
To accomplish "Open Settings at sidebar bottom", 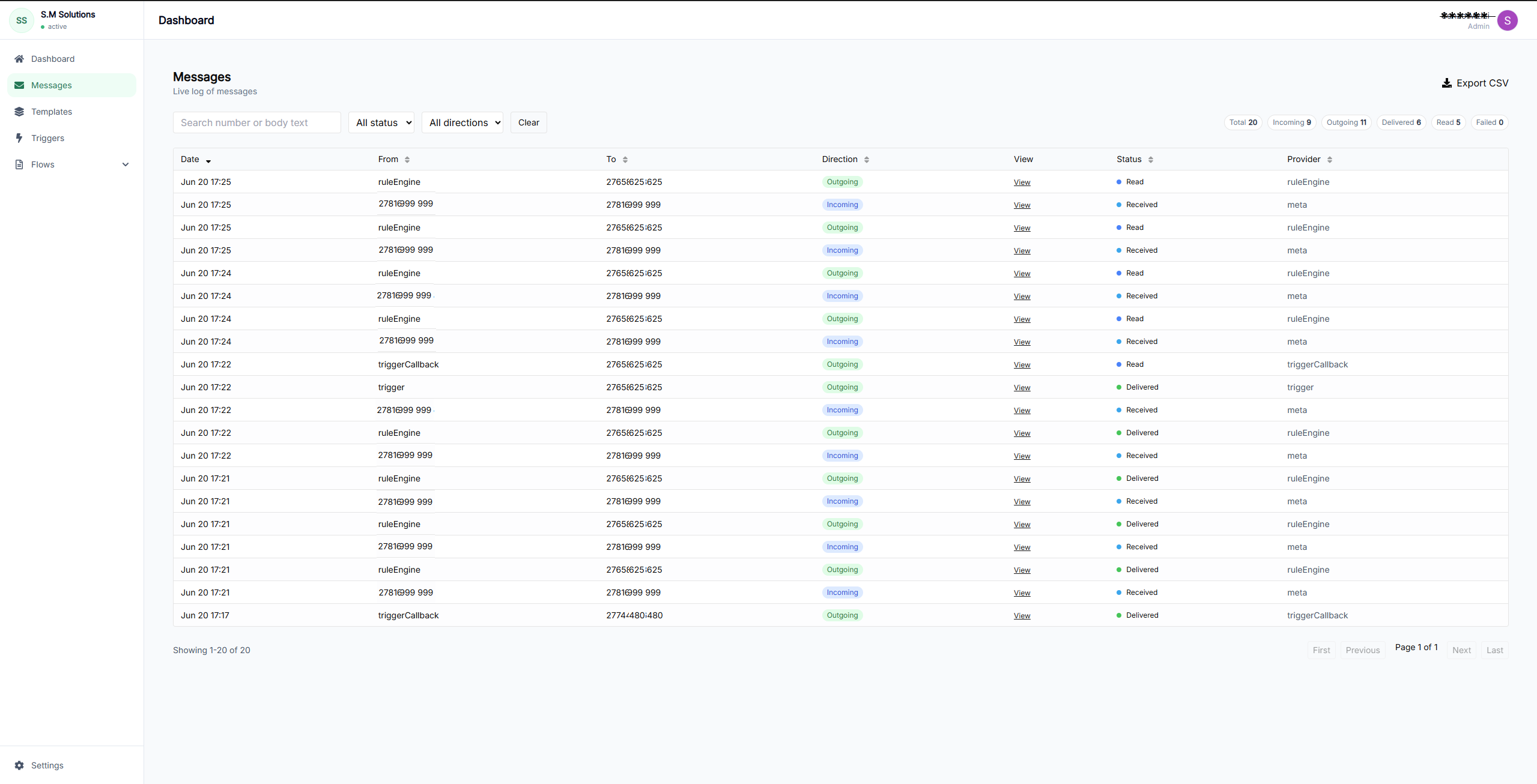I will [72, 765].
